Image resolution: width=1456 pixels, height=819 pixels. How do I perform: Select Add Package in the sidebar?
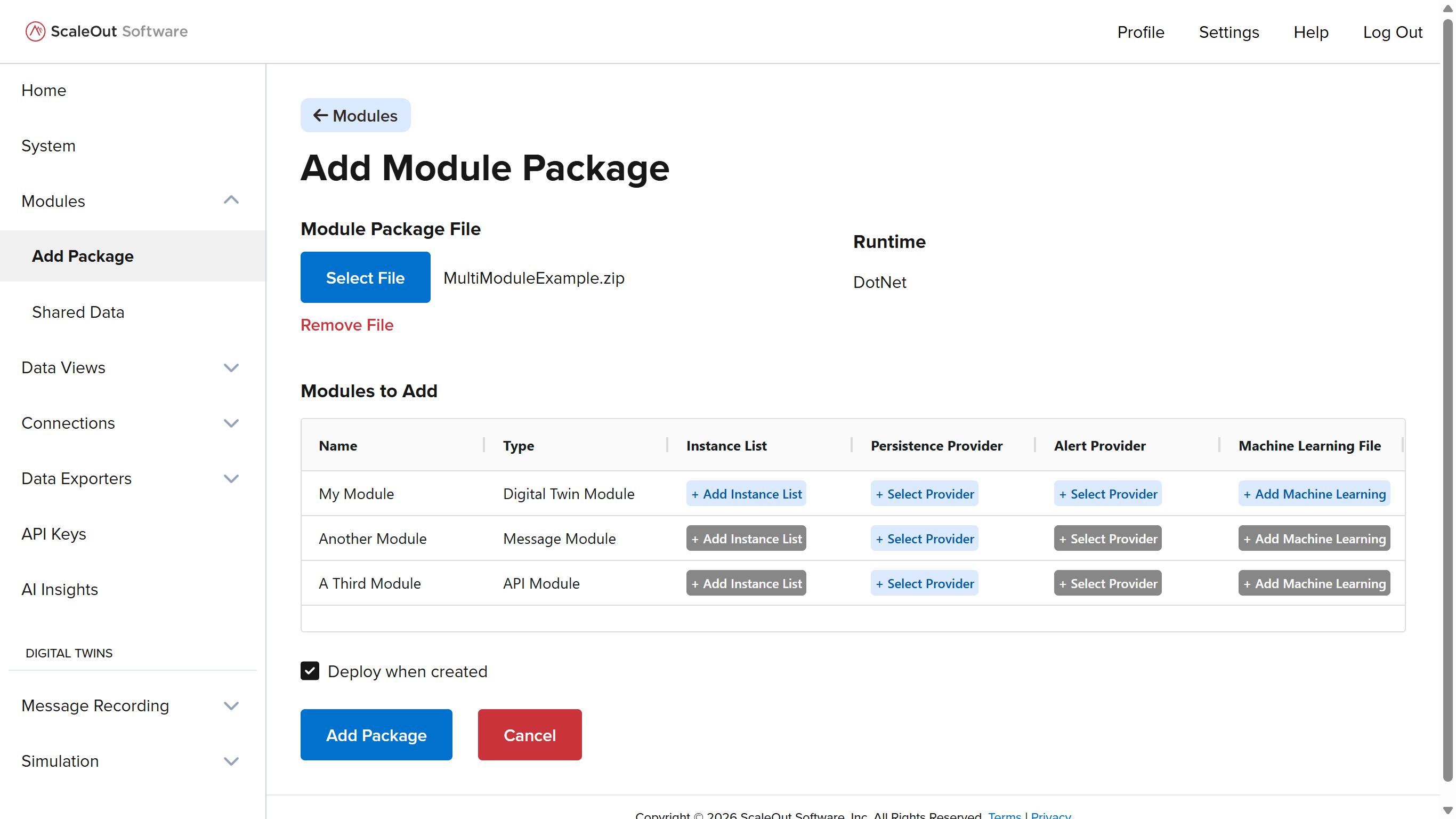click(x=132, y=256)
